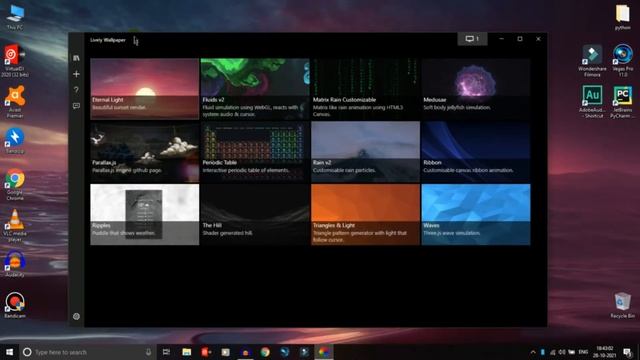Click the Recycle Bin icon
Viewport: 640px width, 360px height.
point(622,305)
